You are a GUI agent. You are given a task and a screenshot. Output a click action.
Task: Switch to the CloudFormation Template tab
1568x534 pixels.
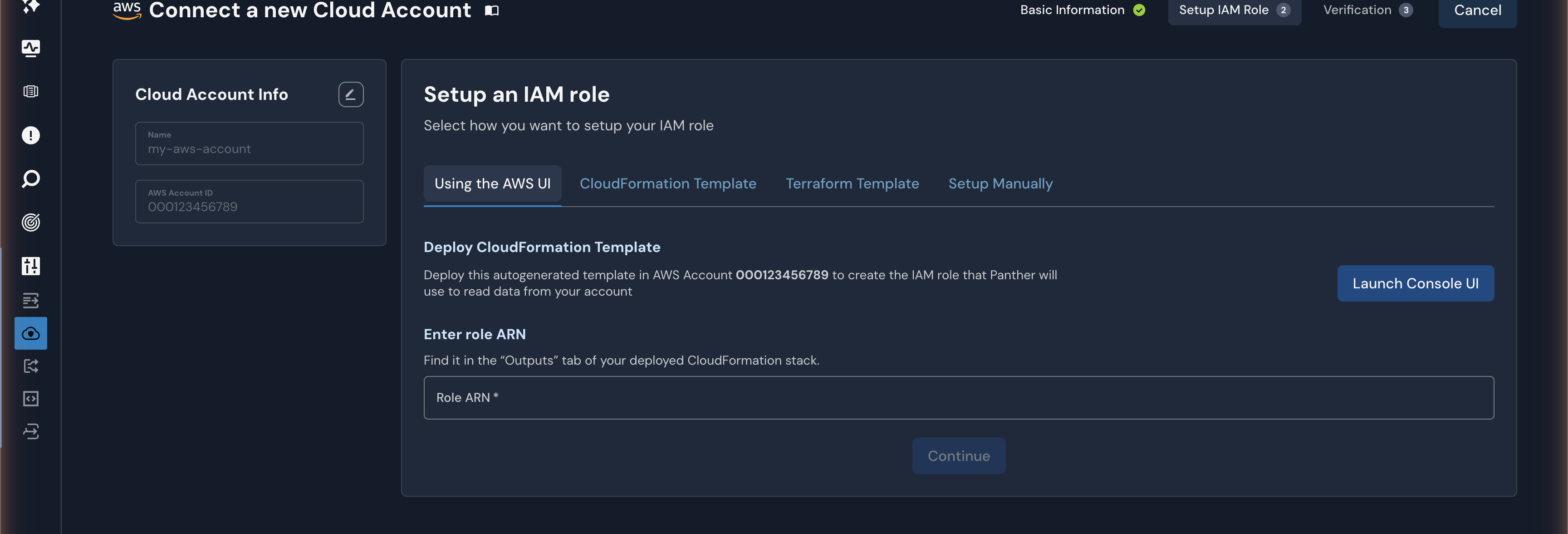coord(668,184)
